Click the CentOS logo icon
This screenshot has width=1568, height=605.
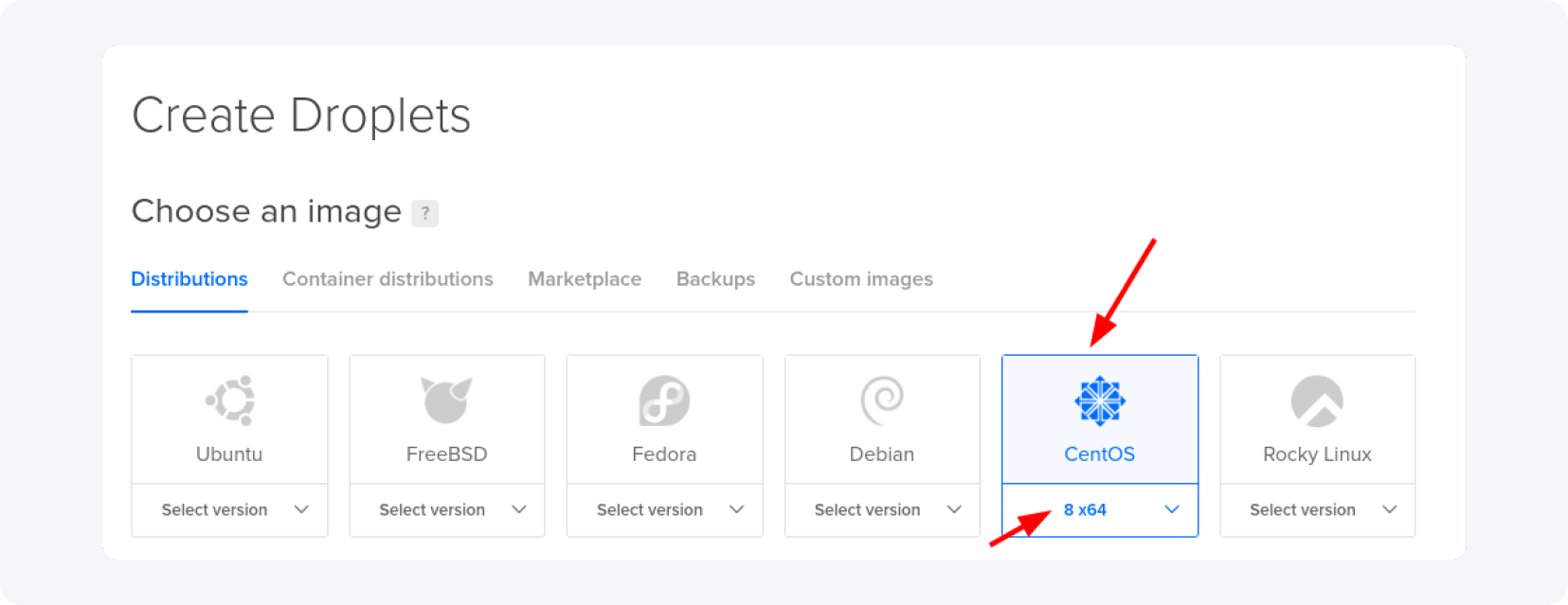1099,400
